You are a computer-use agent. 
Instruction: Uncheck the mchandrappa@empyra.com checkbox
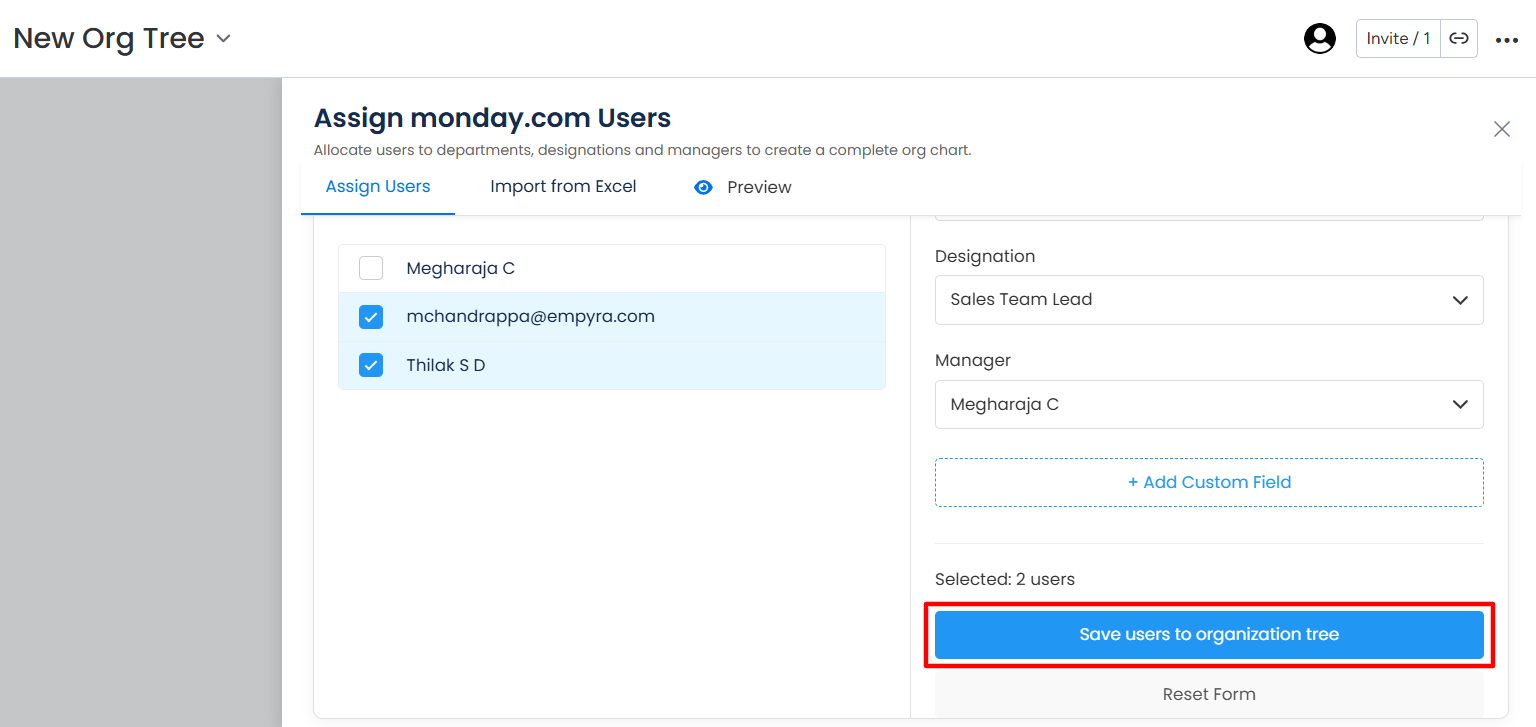(x=371, y=317)
